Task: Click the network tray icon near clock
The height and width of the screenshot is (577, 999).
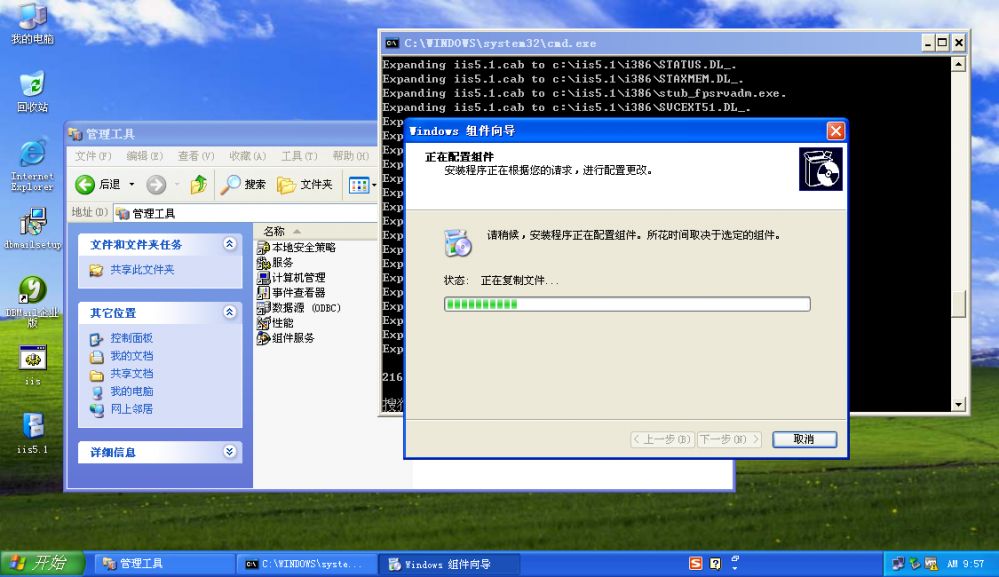Action: [x=898, y=564]
